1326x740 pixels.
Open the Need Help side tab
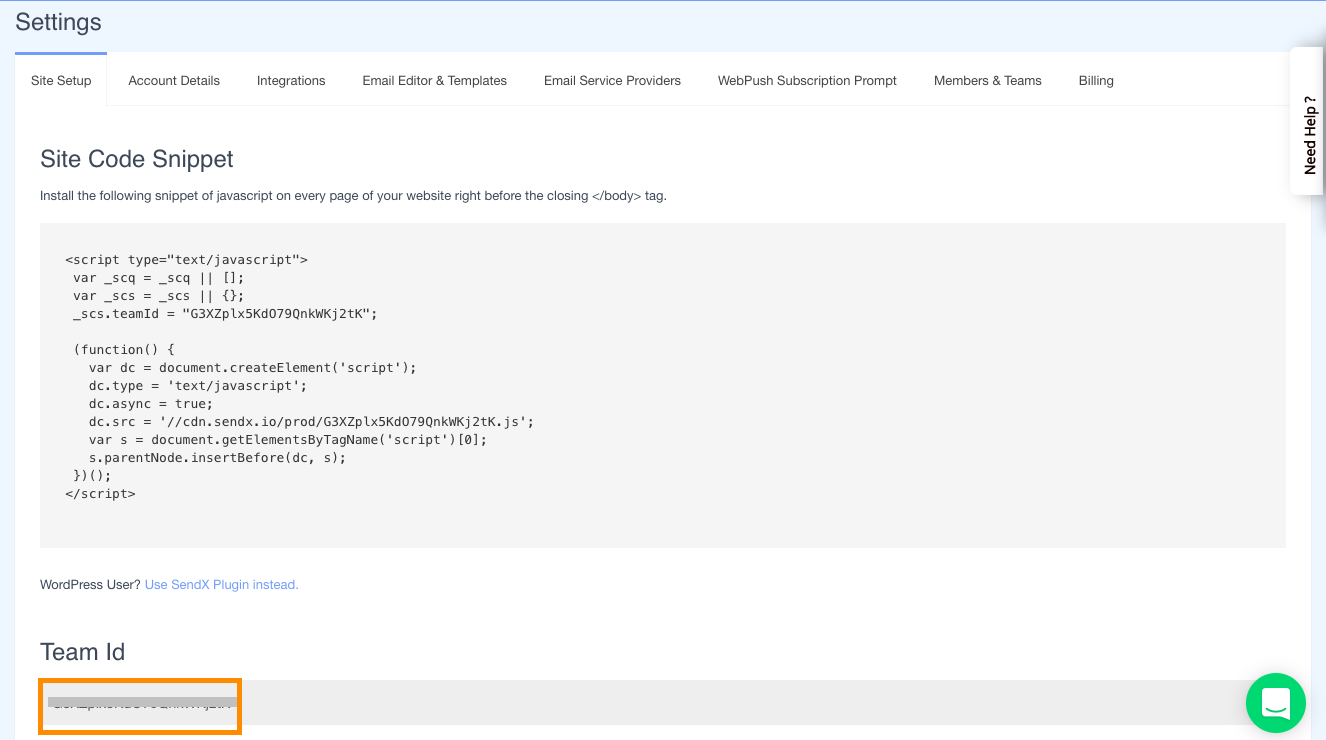pos(1309,121)
